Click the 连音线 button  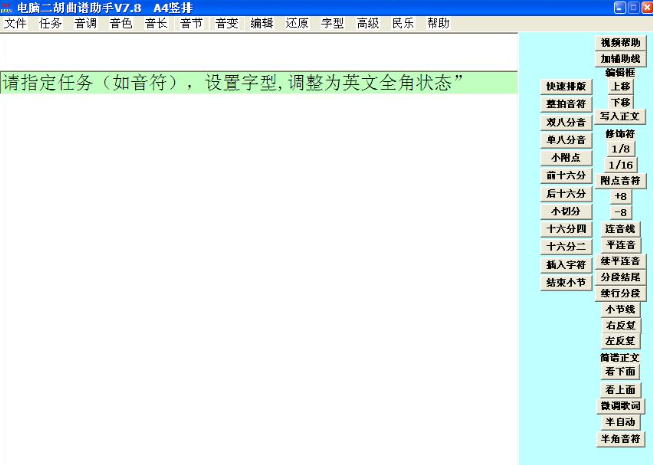tap(621, 229)
